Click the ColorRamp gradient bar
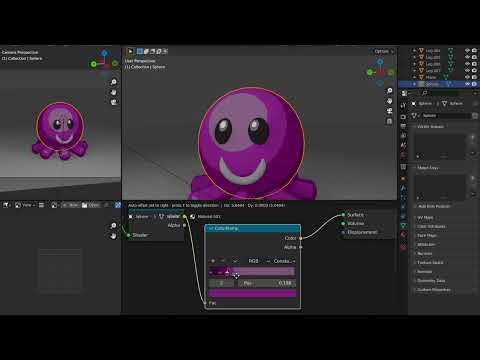Screen dimensions: 480x360 click(x=252, y=272)
